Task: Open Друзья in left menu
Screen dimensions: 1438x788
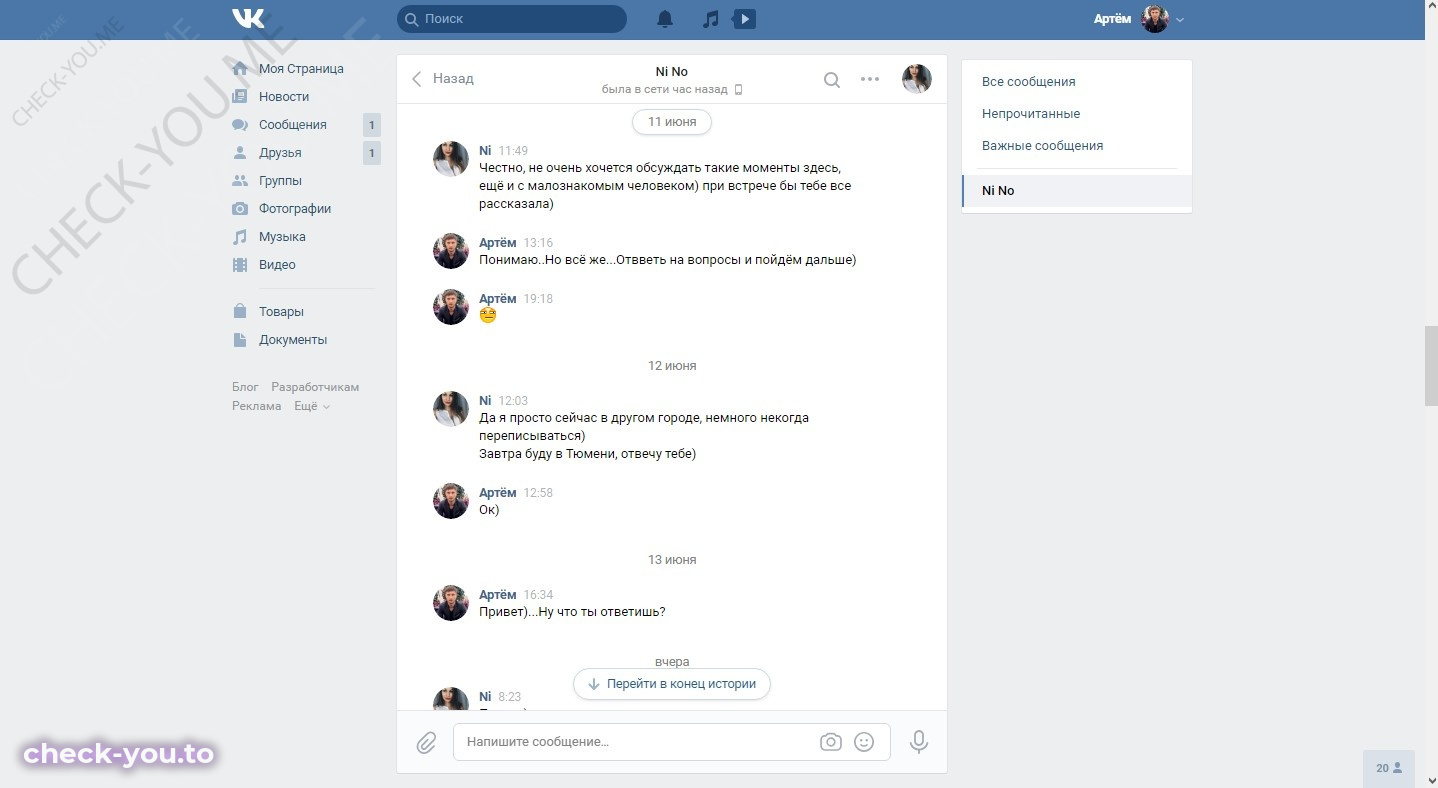Action: tap(280, 153)
